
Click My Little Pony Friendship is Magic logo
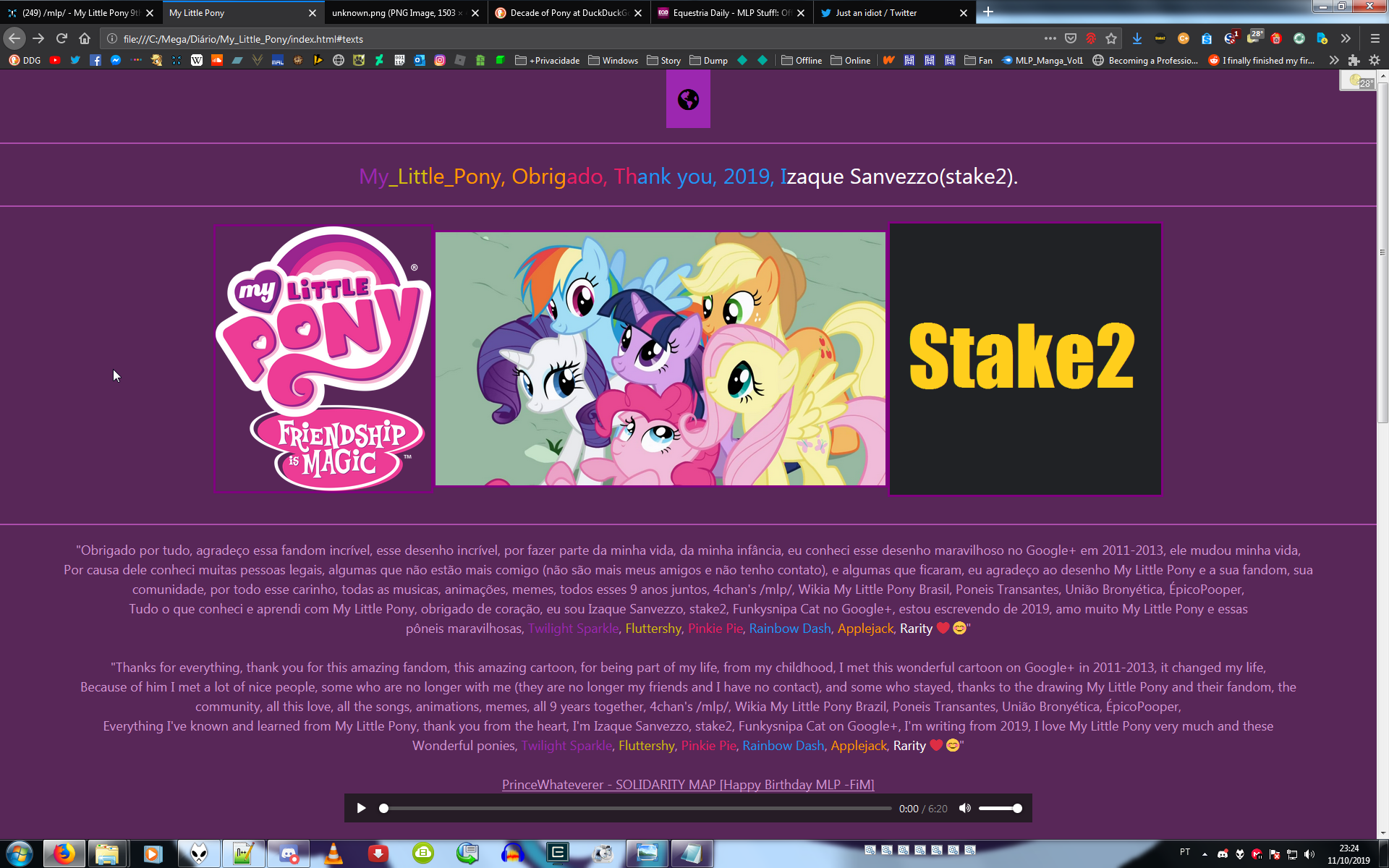click(x=323, y=358)
